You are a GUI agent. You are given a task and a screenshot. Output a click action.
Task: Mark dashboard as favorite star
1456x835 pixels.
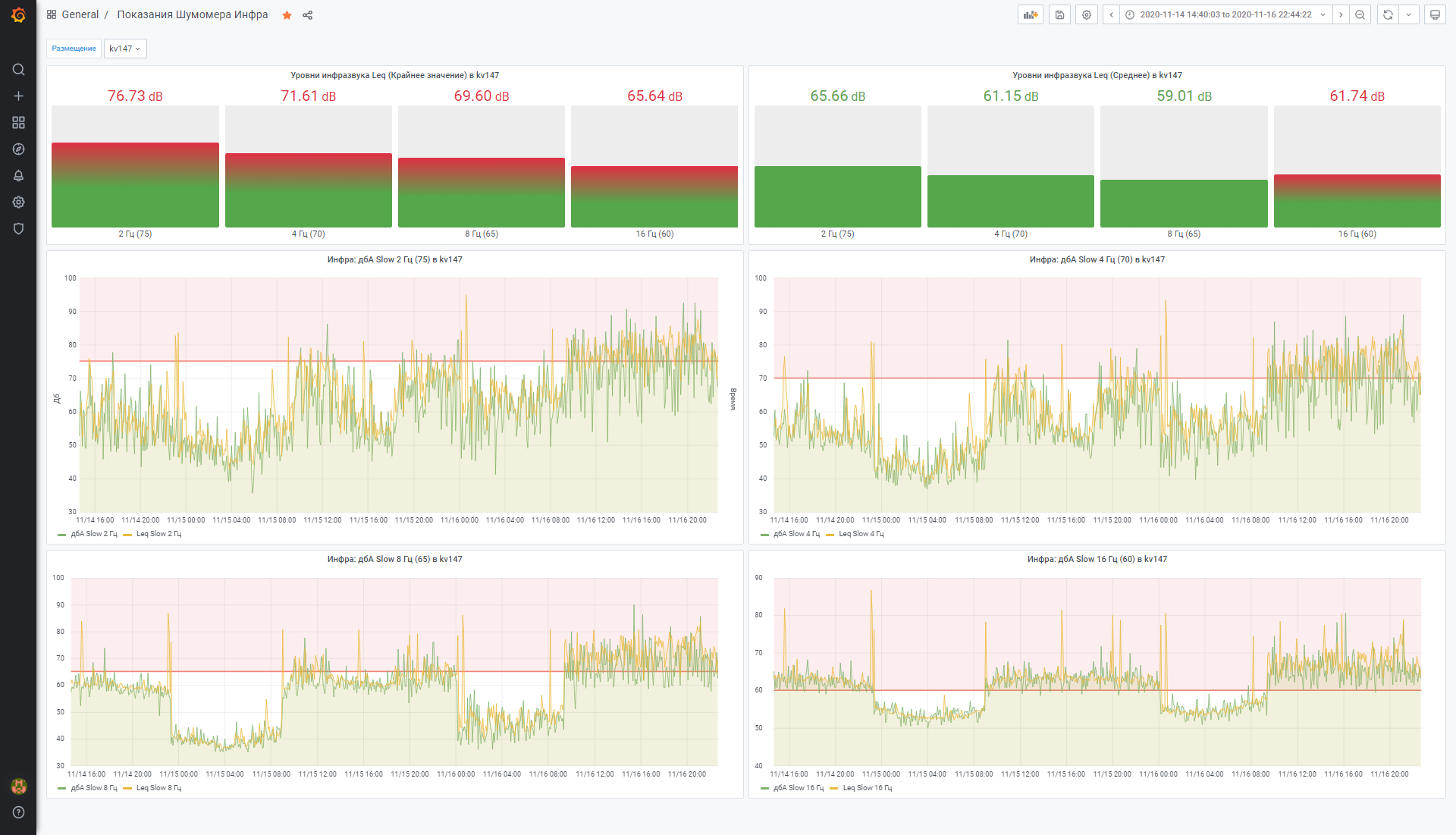click(287, 15)
